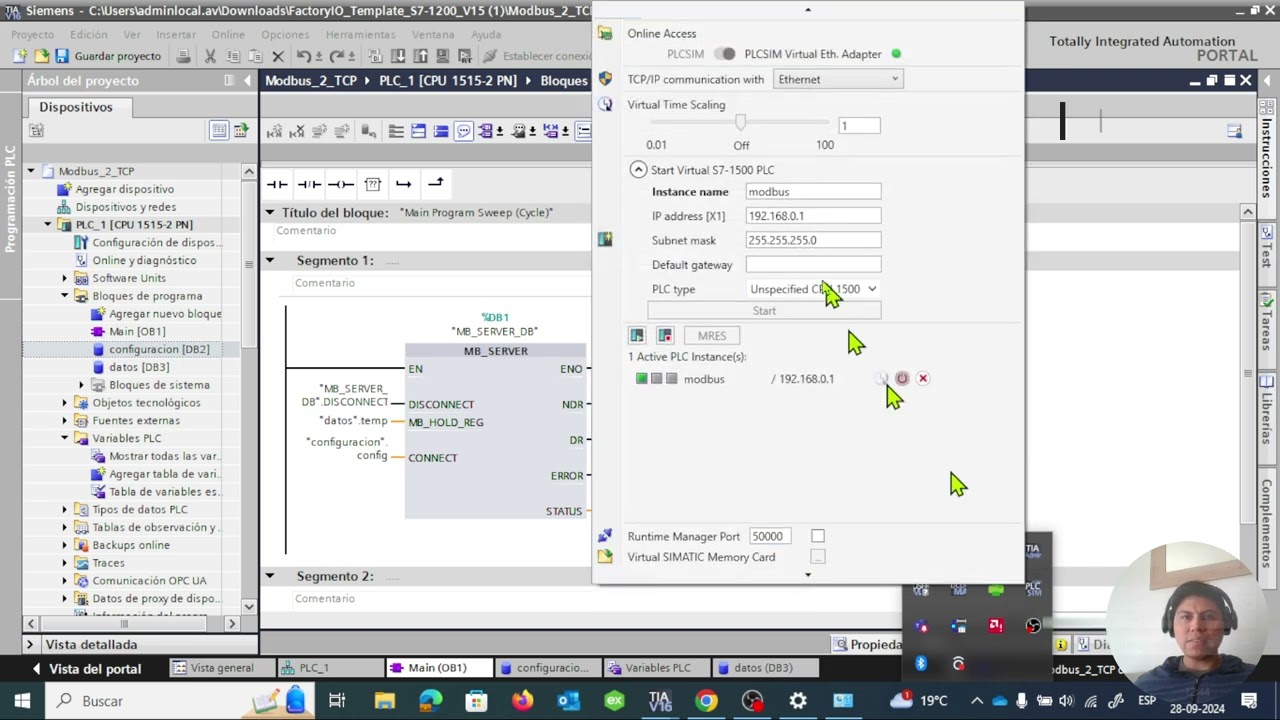
Task: Toggle PLCSIM / Virtual Eth. Adapter switch
Action: [x=725, y=54]
